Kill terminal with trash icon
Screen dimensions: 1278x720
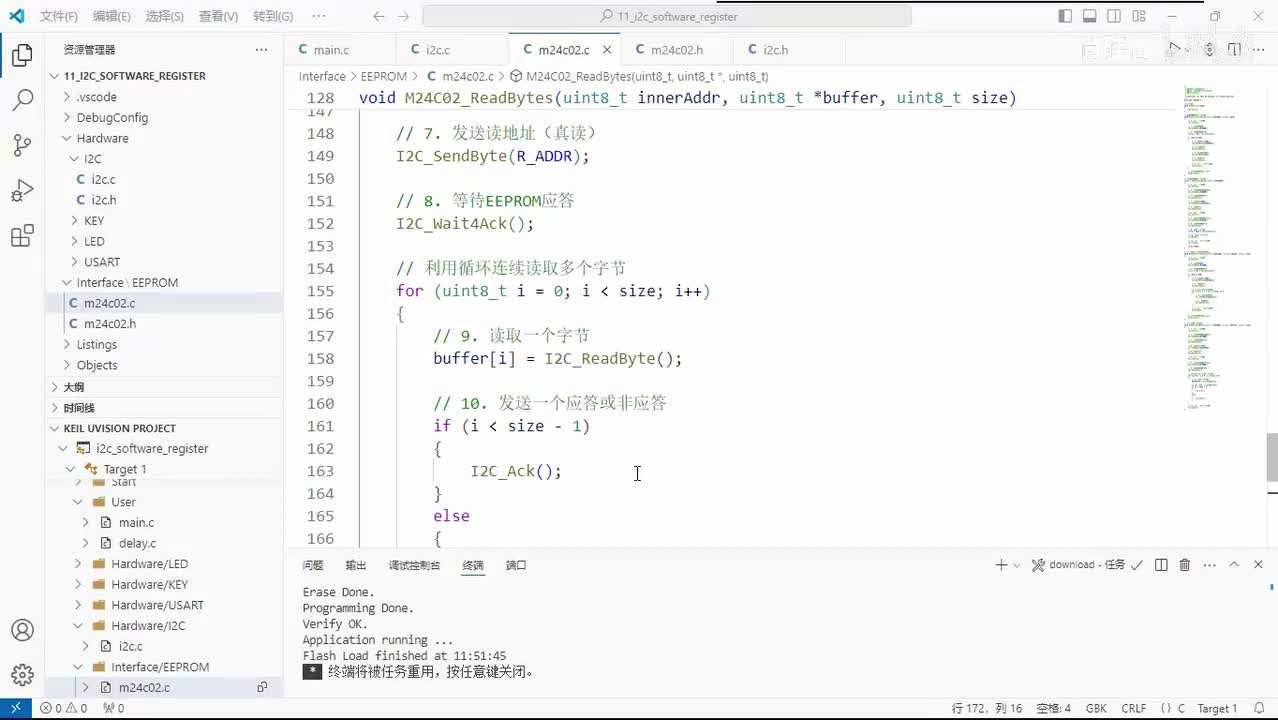click(x=1185, y=565)
